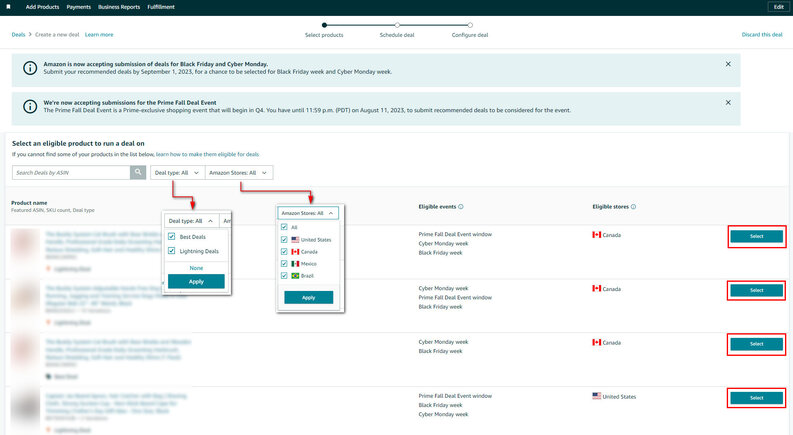The image size is (793, 435).
Task: Select second product with Cyber Monday first
Action: (757, 290)
